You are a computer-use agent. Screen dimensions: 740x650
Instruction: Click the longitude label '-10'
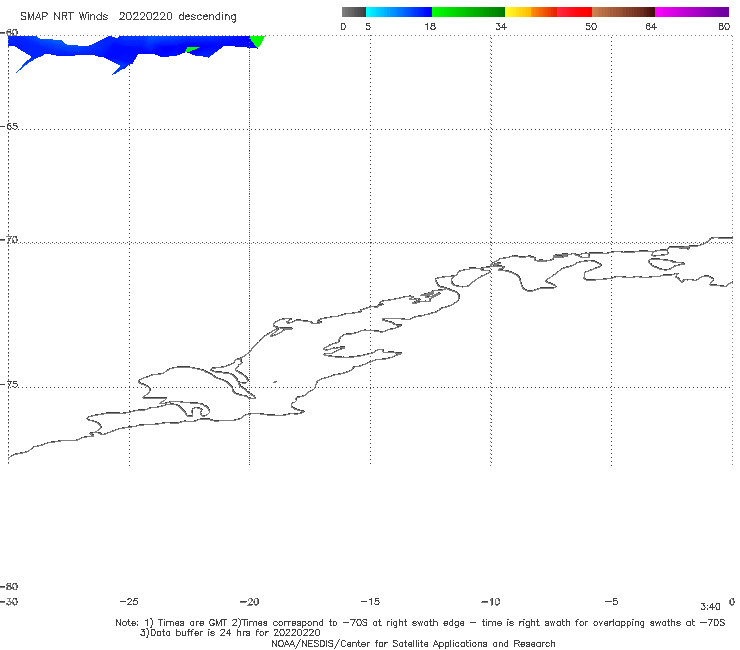pos(491,602)
